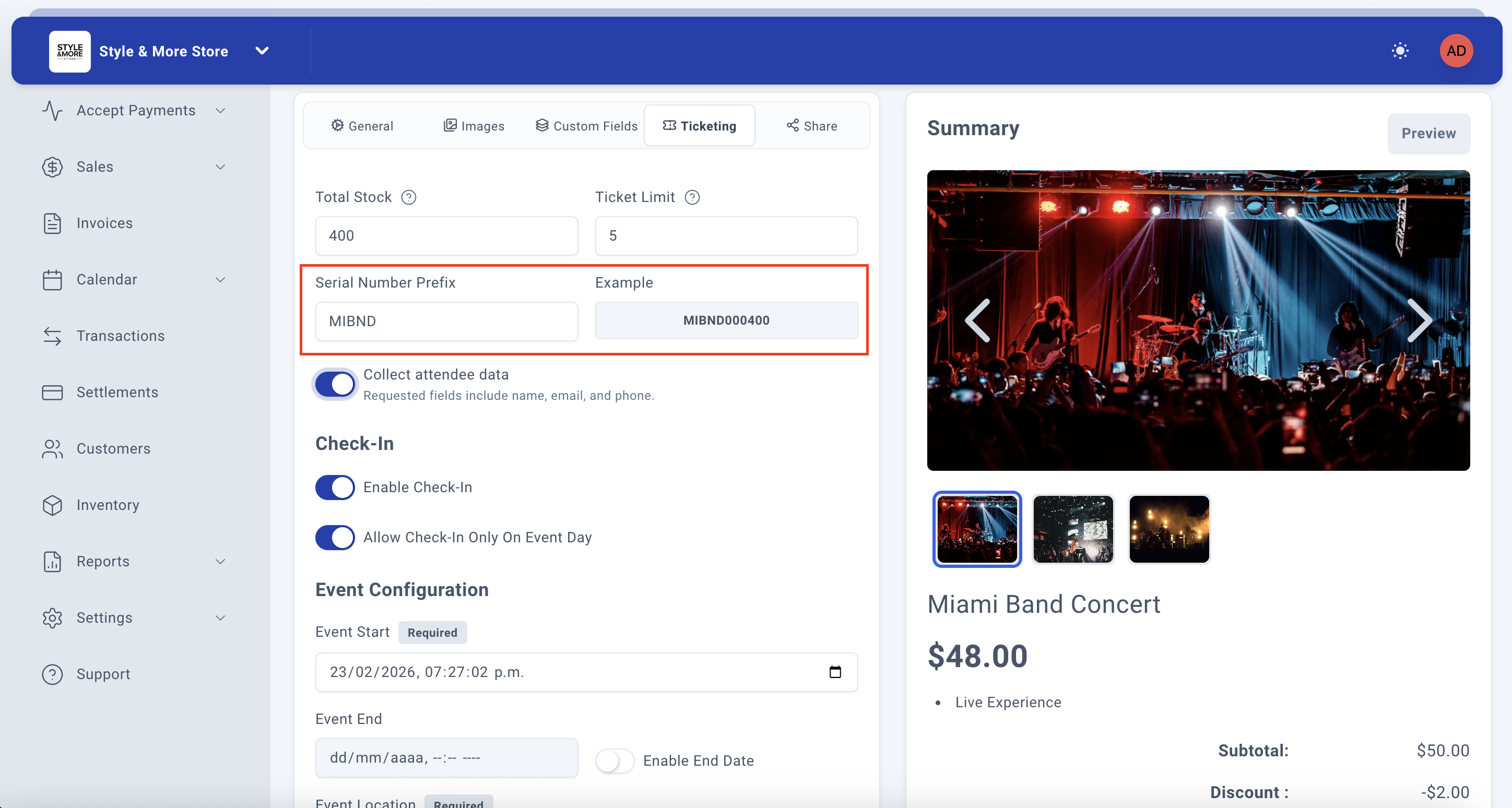Open the calendar picker in Event Start
Image resolution: width=1512 pixels, height=808 pixels.
tap(835, 672)
